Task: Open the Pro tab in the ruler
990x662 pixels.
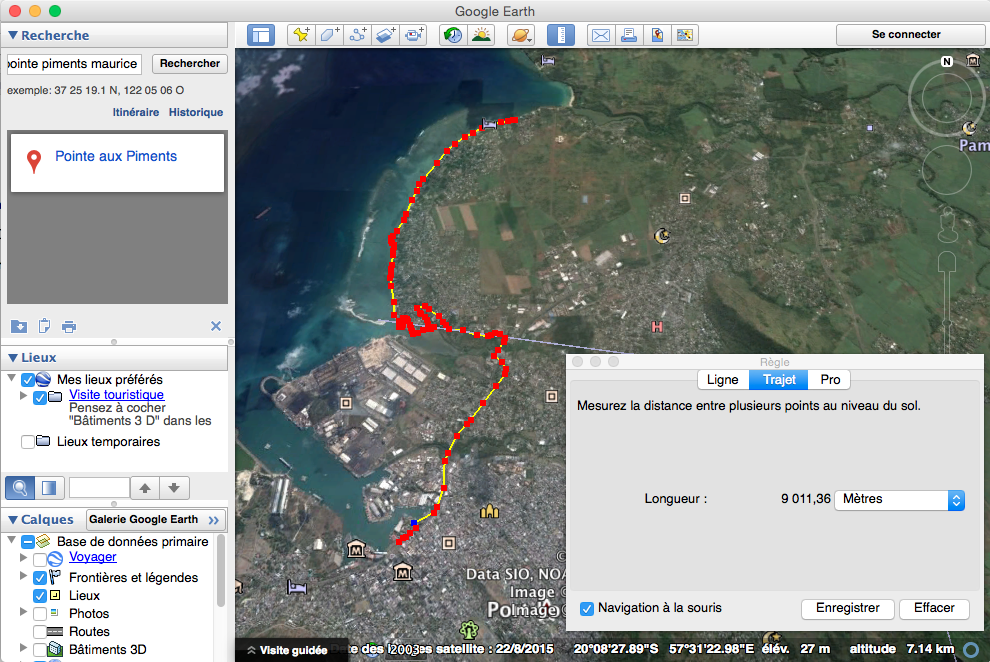Action: [829, 380]
